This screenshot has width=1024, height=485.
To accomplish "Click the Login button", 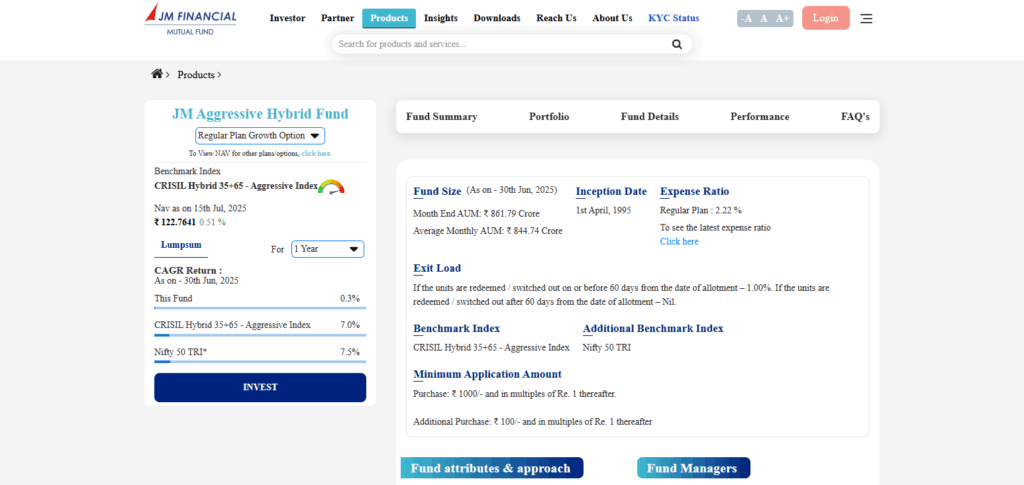I will coord(825,18).
